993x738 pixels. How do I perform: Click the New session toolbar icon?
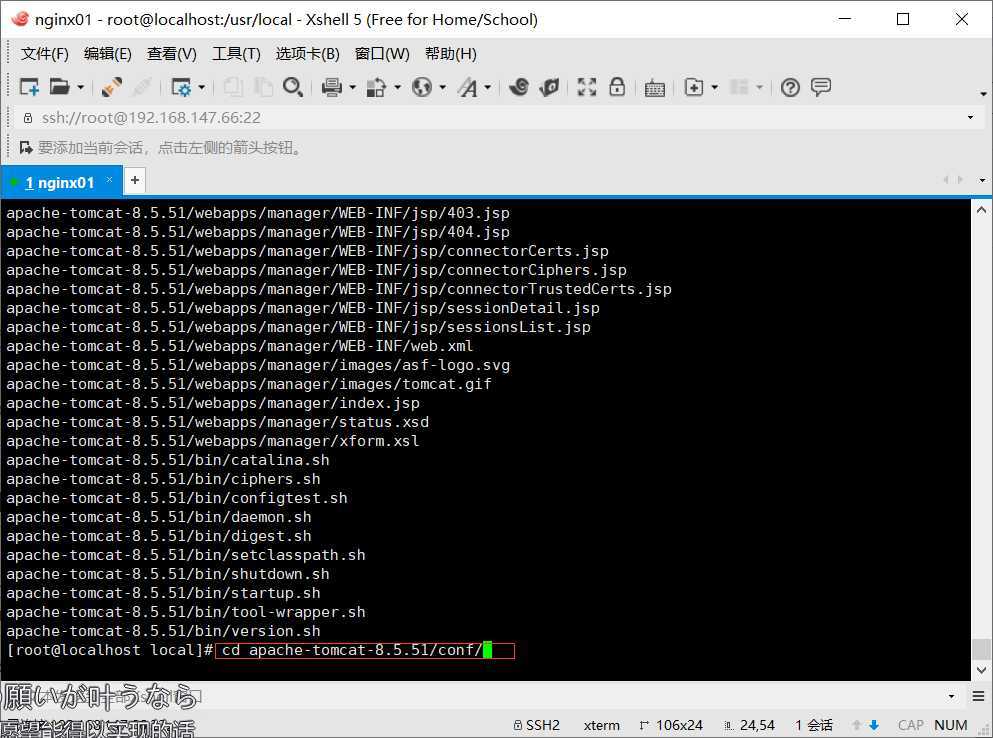pos(29,87)
